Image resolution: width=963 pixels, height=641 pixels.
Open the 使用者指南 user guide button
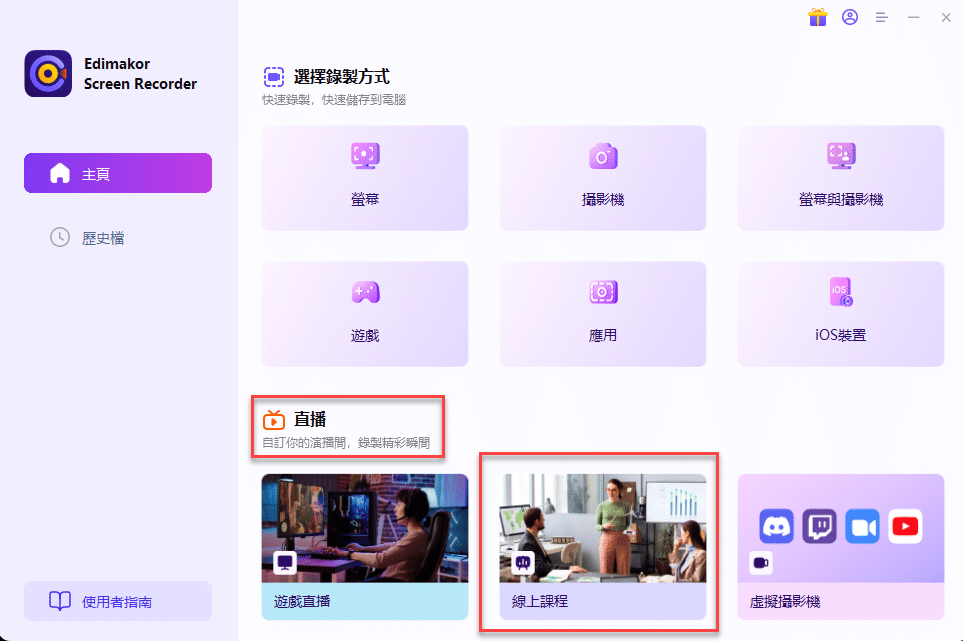pyautogui.click(x=118, y=601)
